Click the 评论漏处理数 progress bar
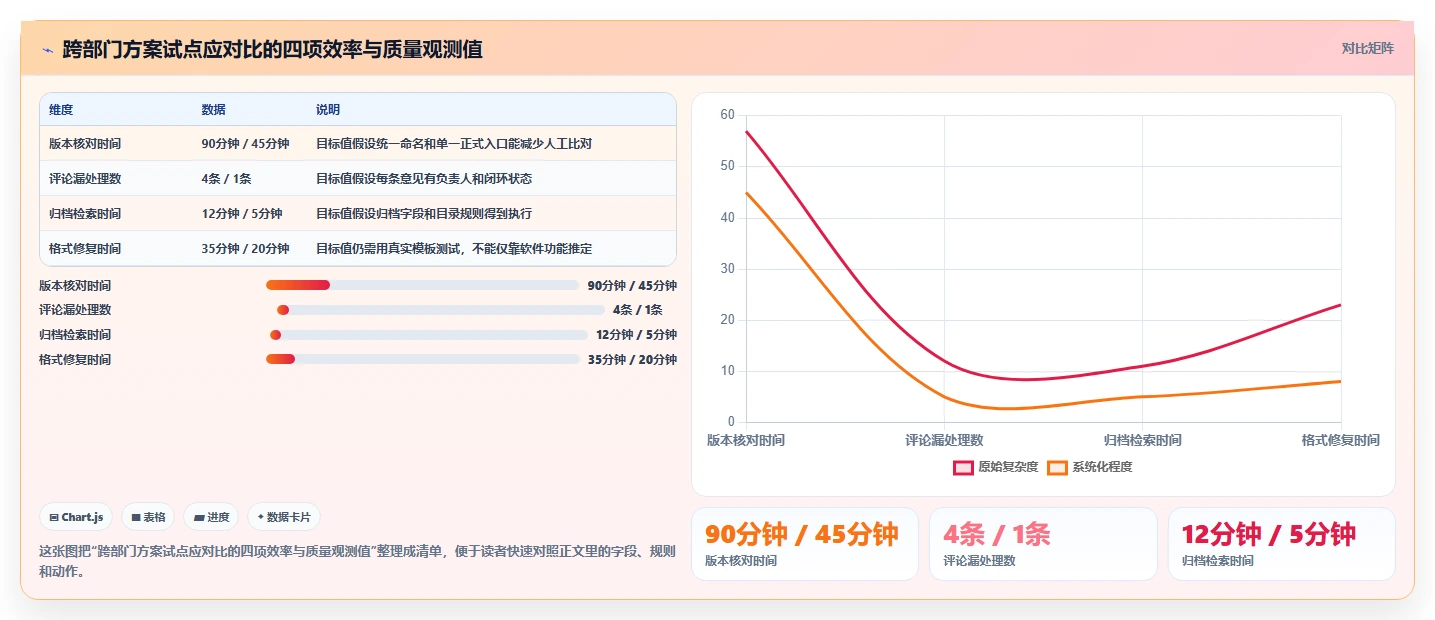The width and height of the screenshot is (1435, 620). [441, 310]
